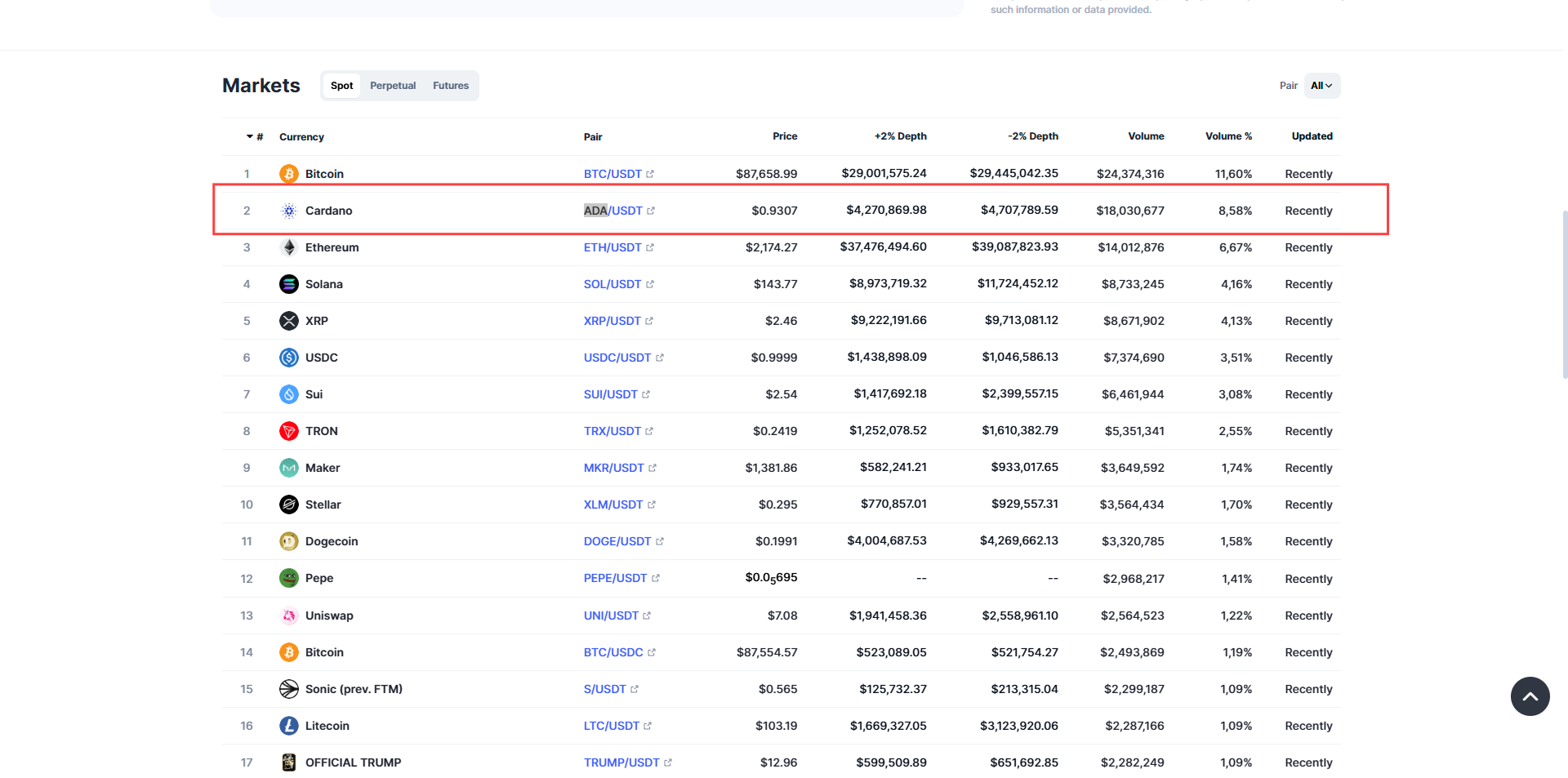Open the S/USDT pair link

click(x=605, y=689)
